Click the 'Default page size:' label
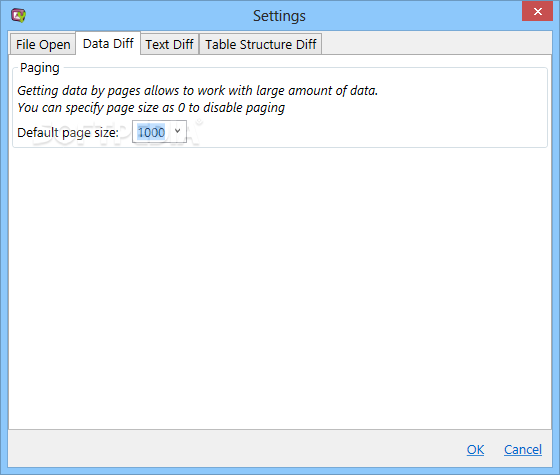 click(x=68, y=132)
